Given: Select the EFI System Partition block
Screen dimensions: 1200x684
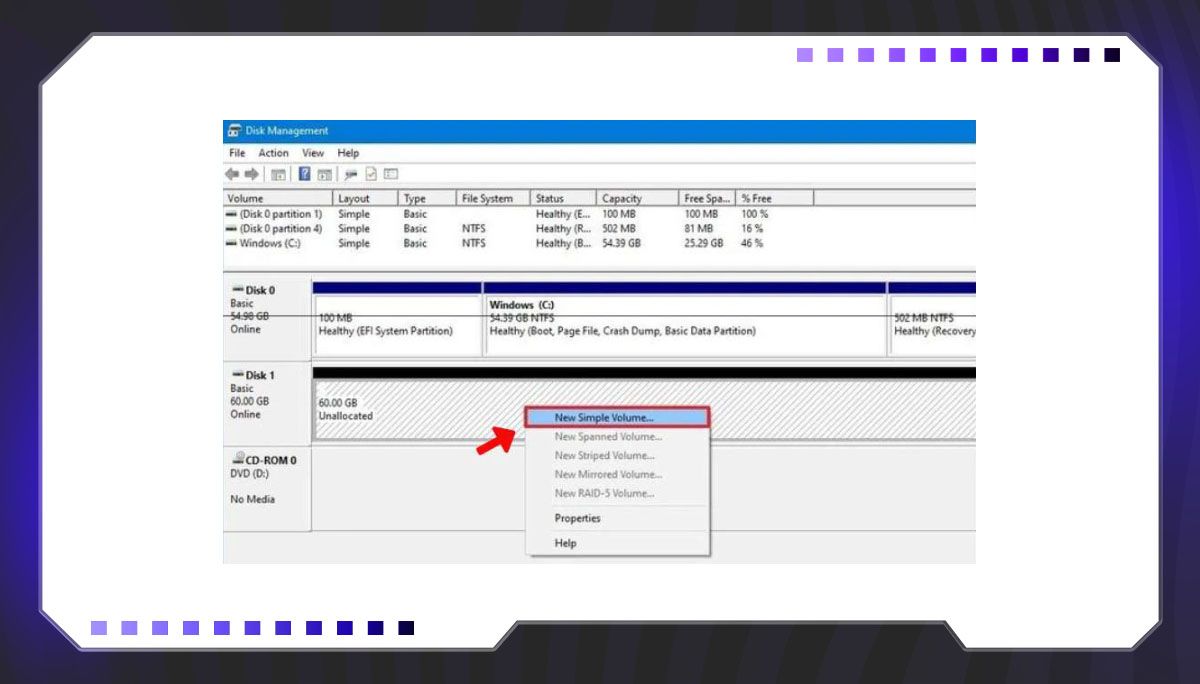Looking at the screenshot, I should tap(397, 324).
